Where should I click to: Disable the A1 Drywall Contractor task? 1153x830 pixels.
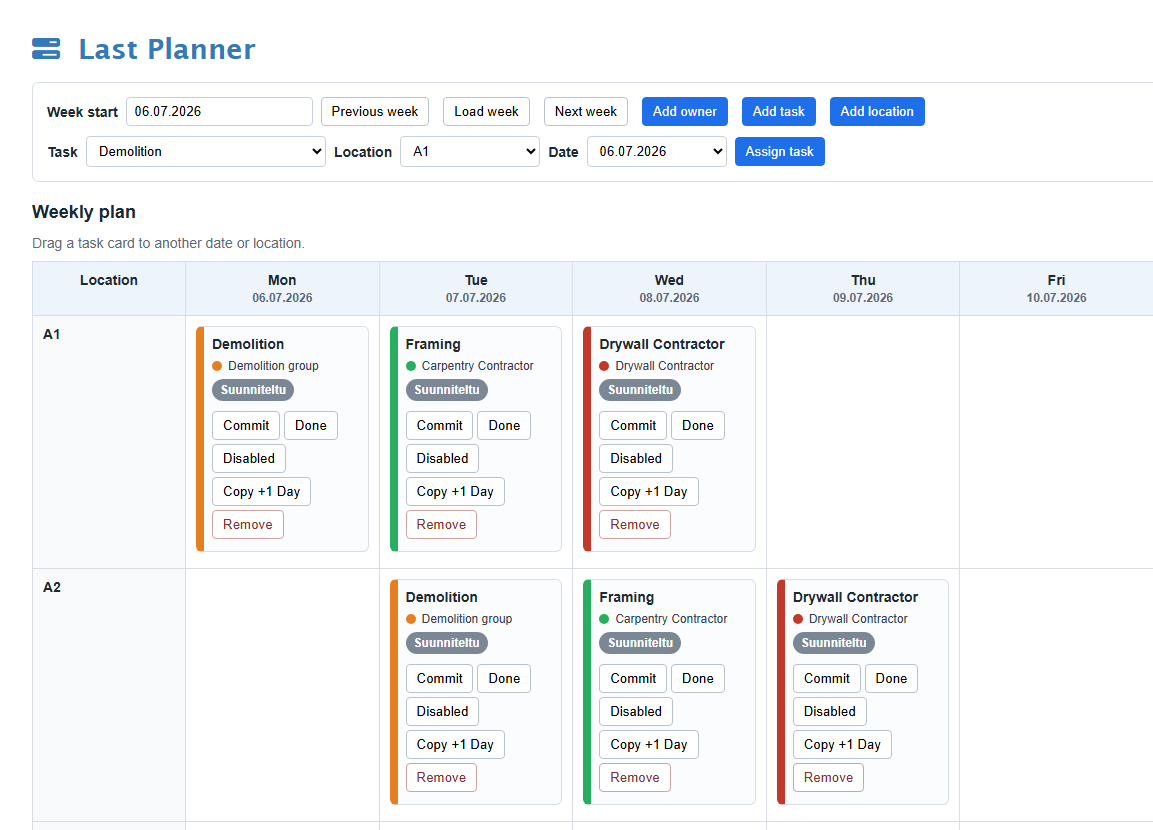click(x=636, y=459)
